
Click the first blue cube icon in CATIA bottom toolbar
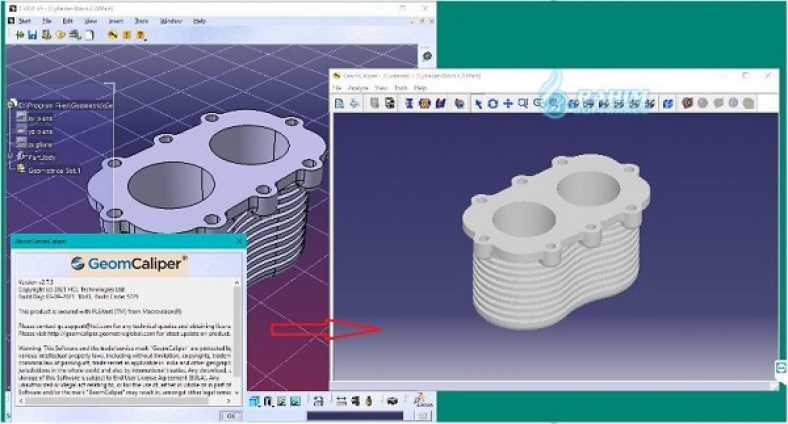[x=254, y=401]
